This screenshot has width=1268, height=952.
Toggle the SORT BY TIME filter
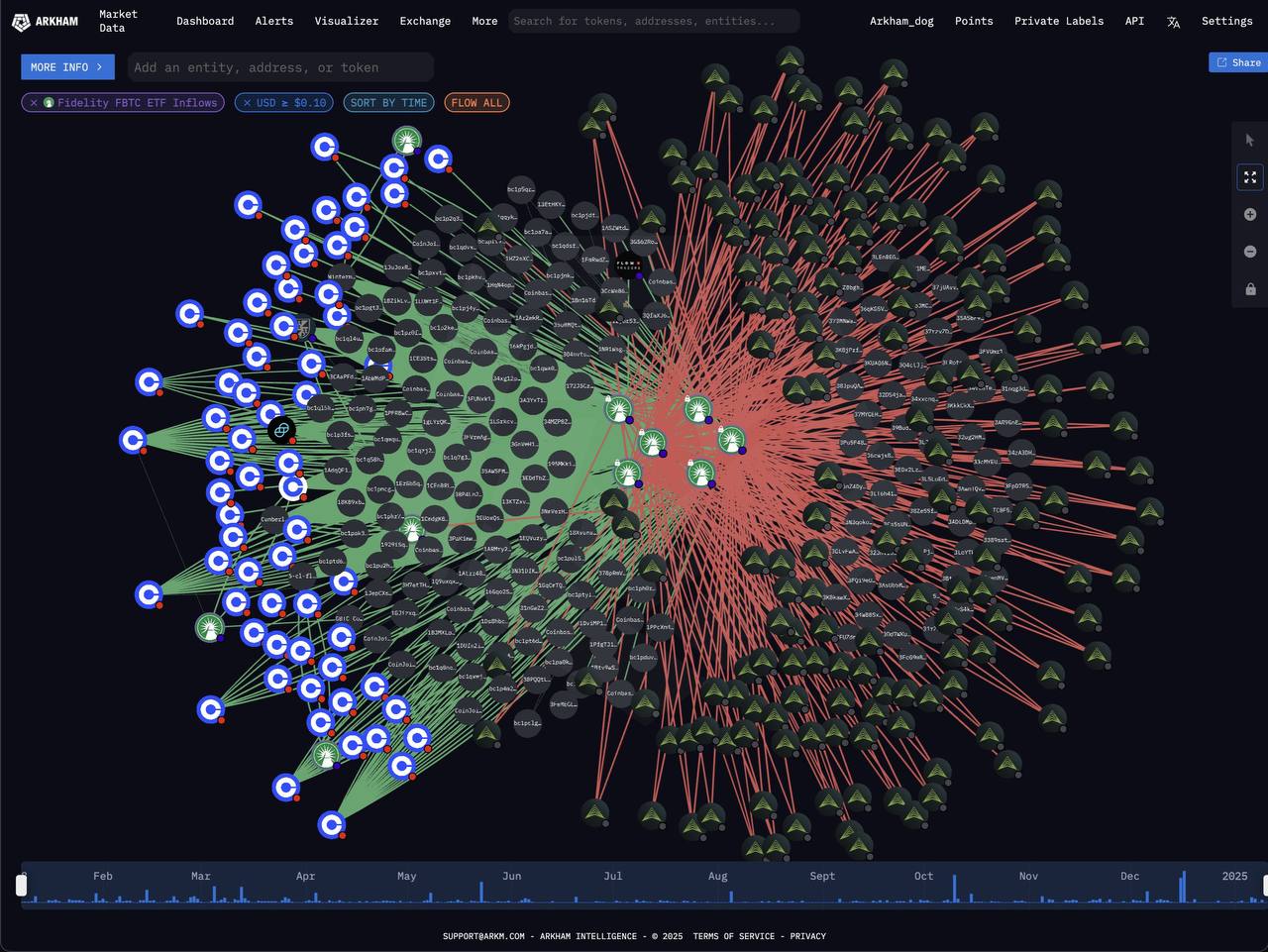click(388, 103)
